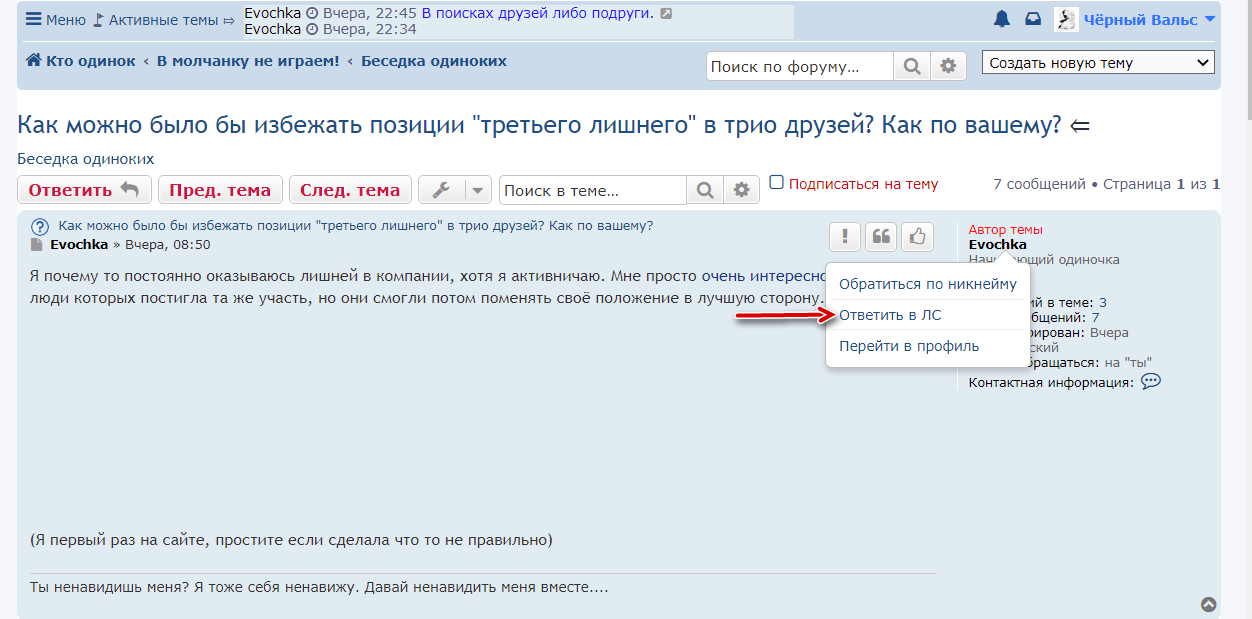Go to Кто одинок home breadcrumb
This screenshot has width=1252, height=619.
(x=81, y=61)
